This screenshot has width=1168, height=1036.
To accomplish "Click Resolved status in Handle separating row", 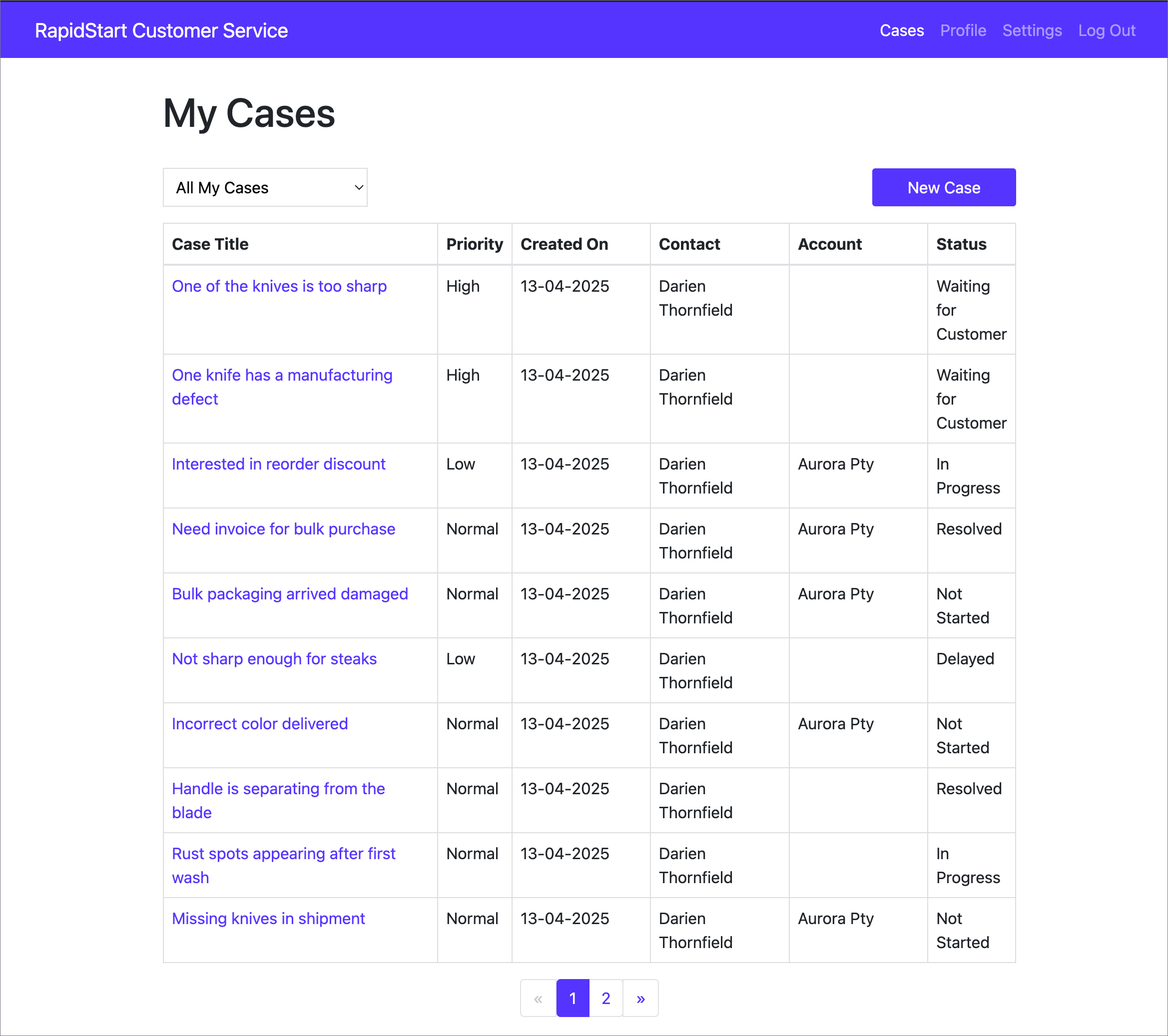I will pyautogui.click(x=969, y=789).
